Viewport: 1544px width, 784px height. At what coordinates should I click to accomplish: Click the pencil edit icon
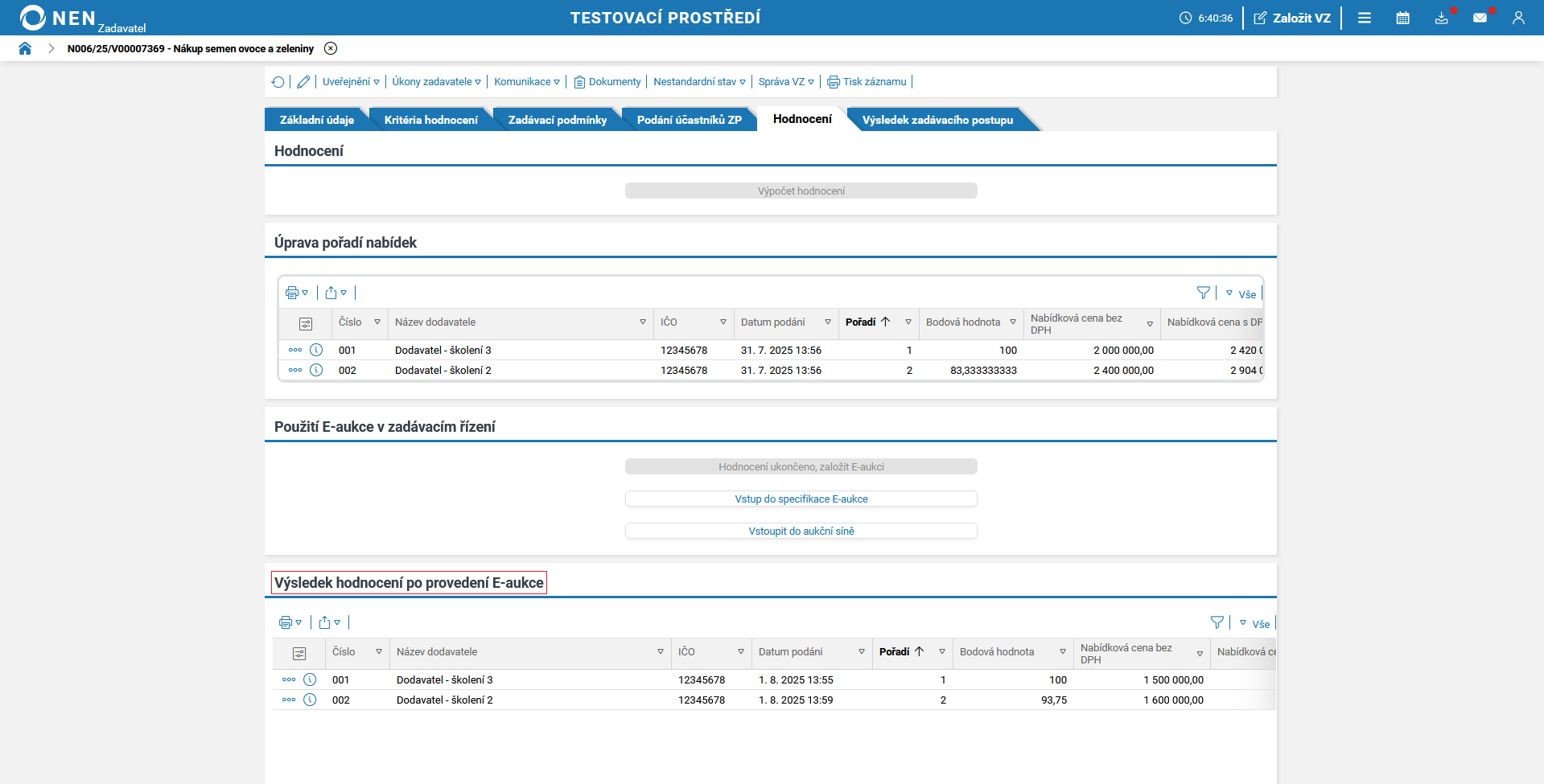click(303, 82)
